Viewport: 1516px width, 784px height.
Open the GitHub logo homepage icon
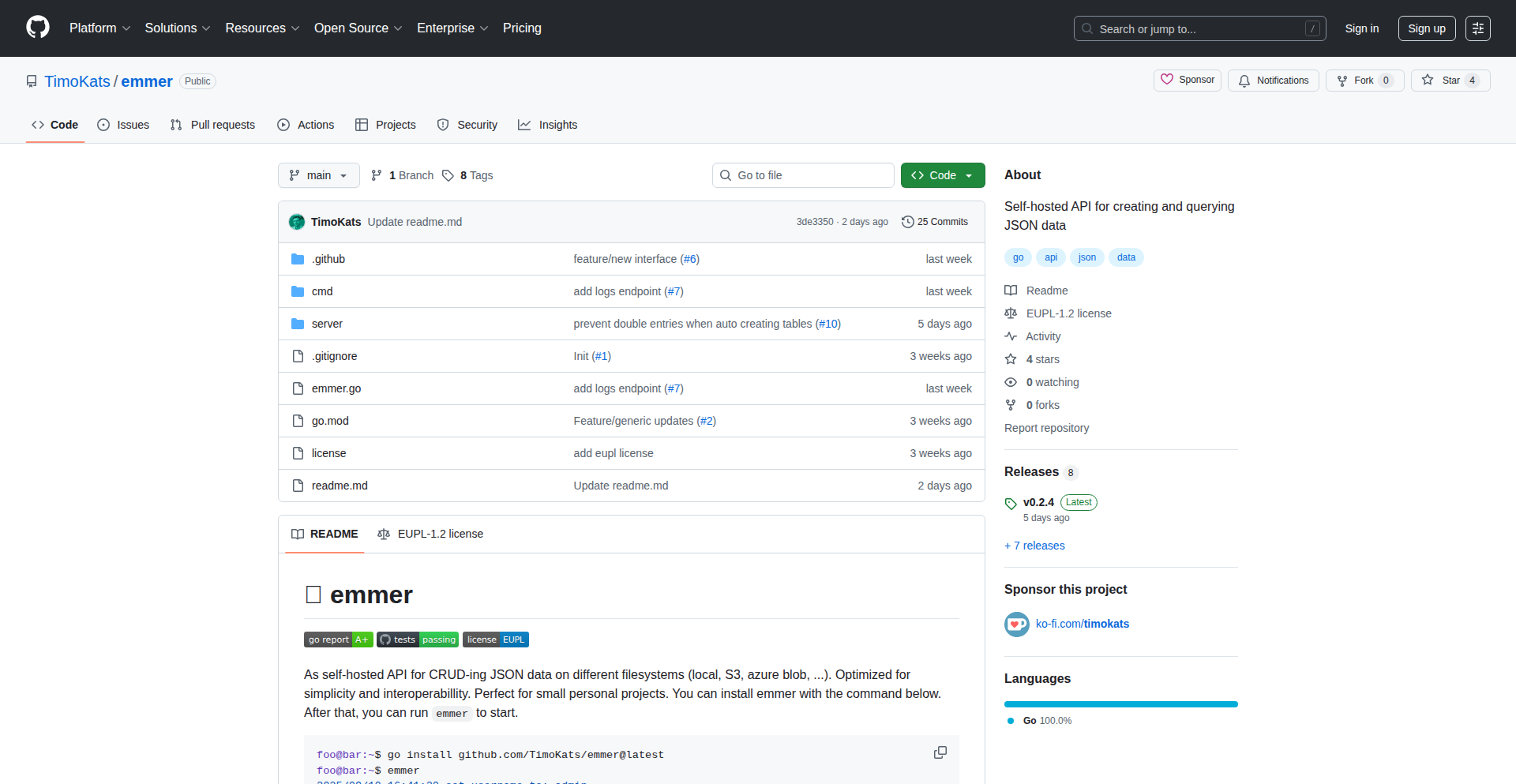point(38,28)
